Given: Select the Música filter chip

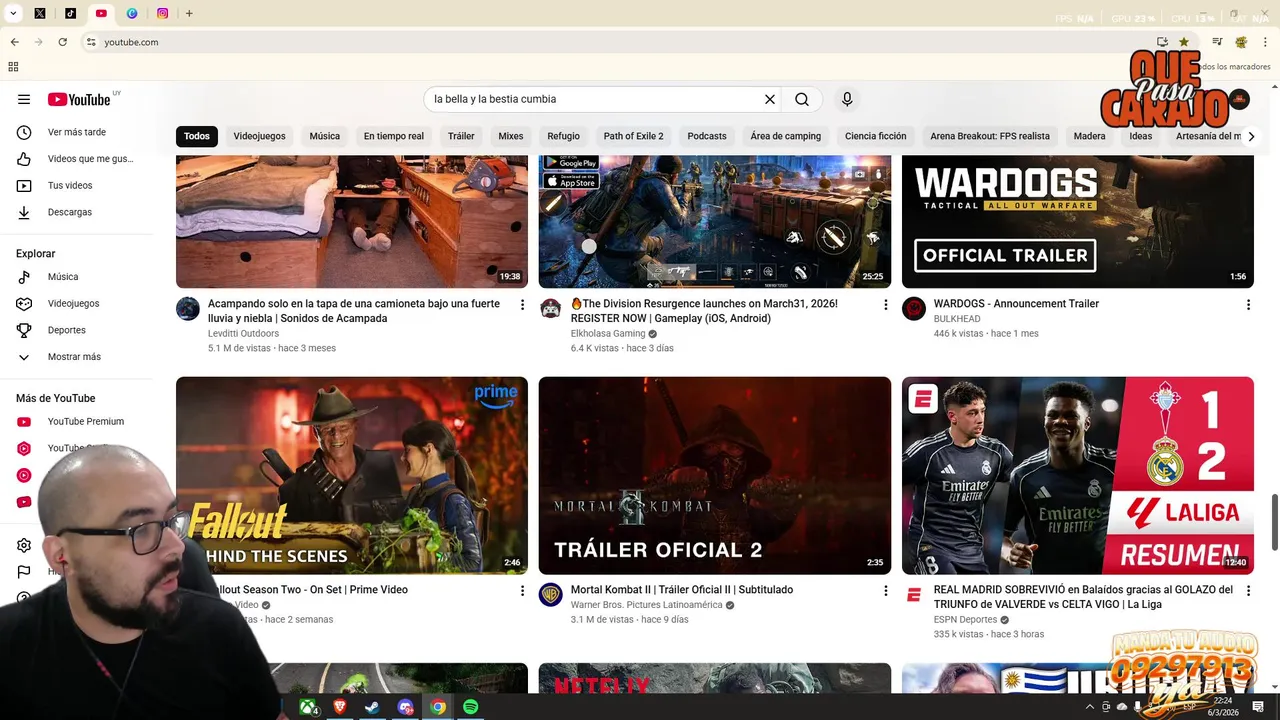Looking at the screenshot, I should tap(324, 136).
